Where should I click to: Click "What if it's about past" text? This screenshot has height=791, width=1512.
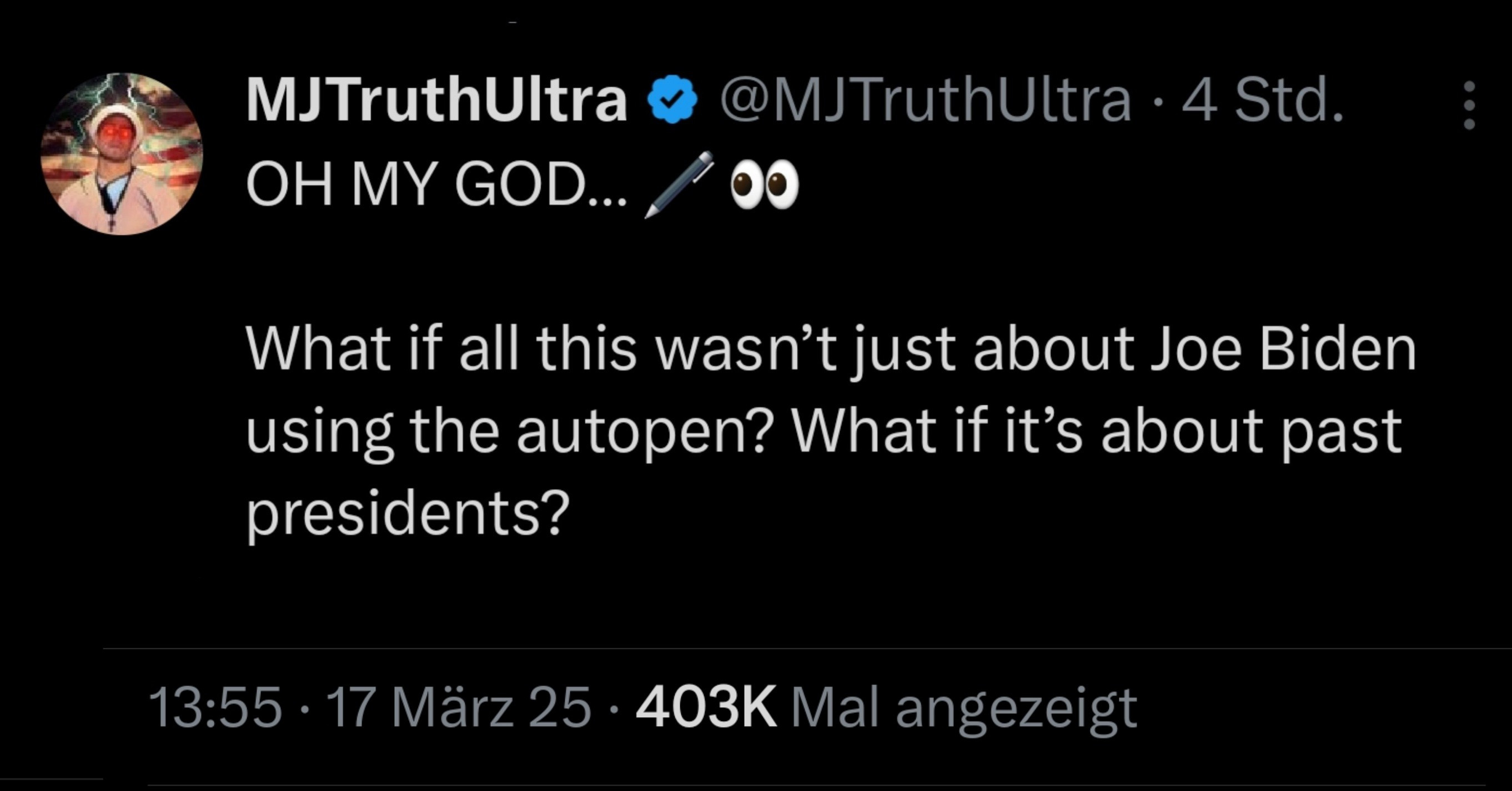coord(1097,432)
